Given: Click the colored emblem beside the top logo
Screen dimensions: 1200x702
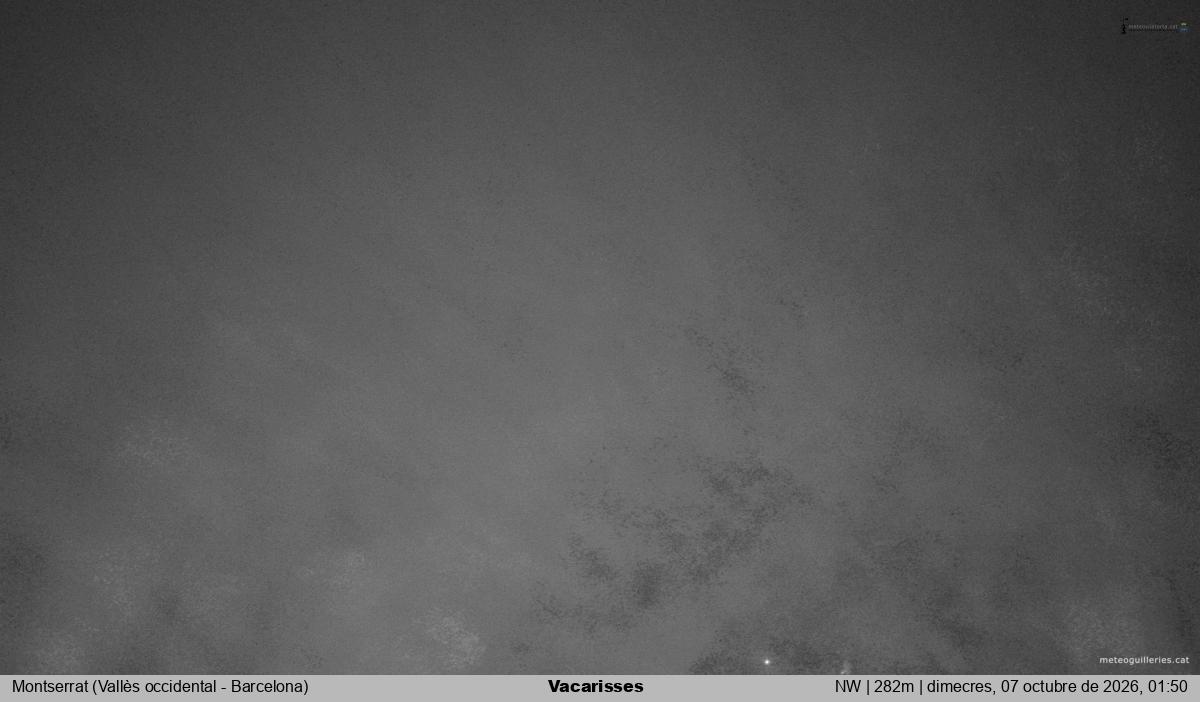Looking at the screenshot, I should click(x=1184, y=28).
